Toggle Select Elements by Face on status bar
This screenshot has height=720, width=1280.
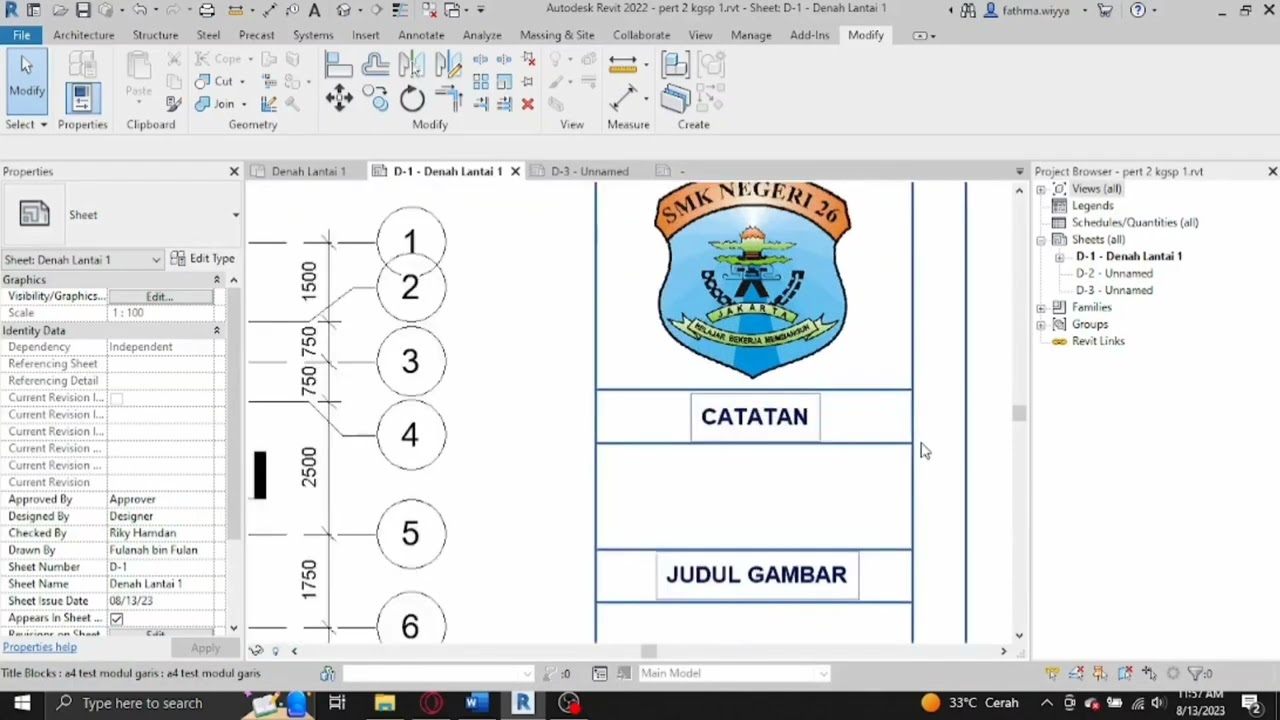click(1125, 674)
